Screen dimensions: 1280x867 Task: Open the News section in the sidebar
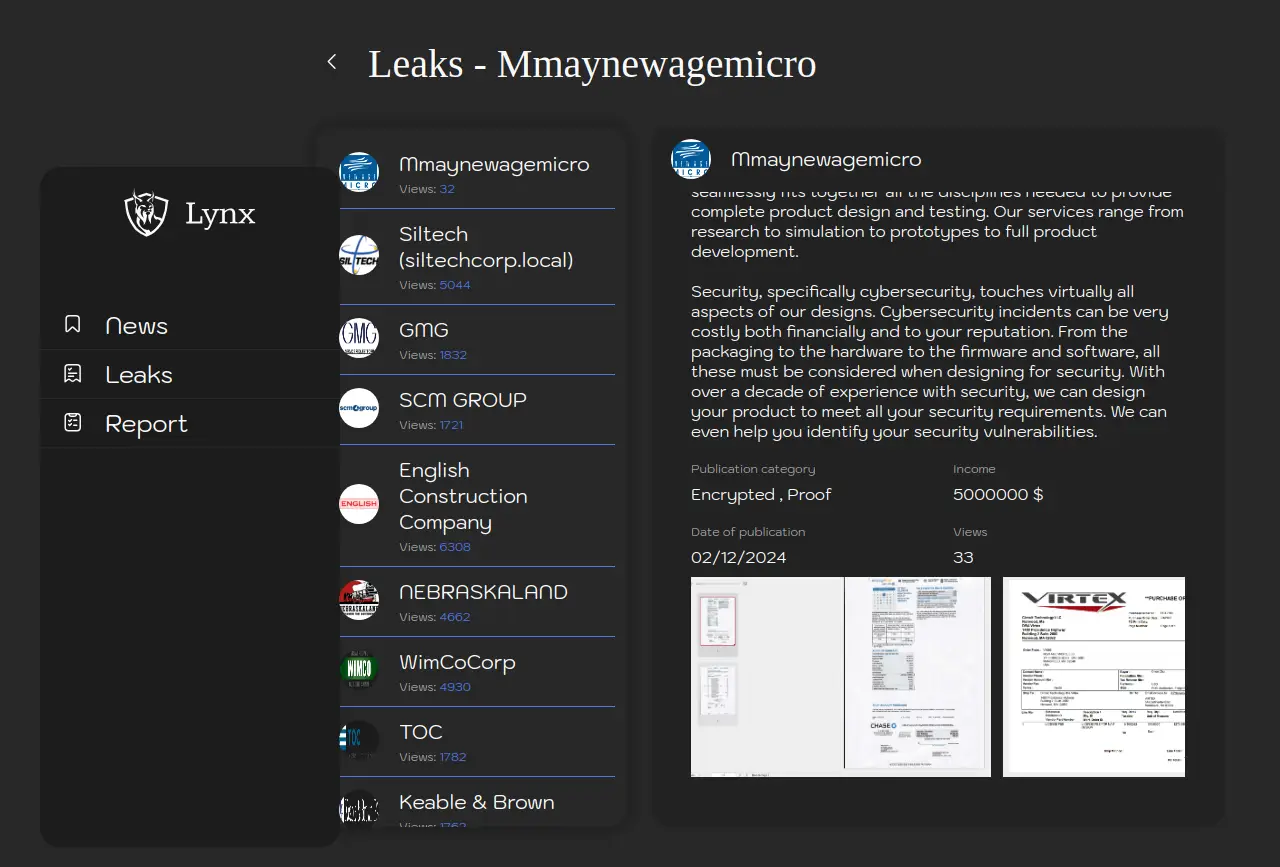coord(136,326)
